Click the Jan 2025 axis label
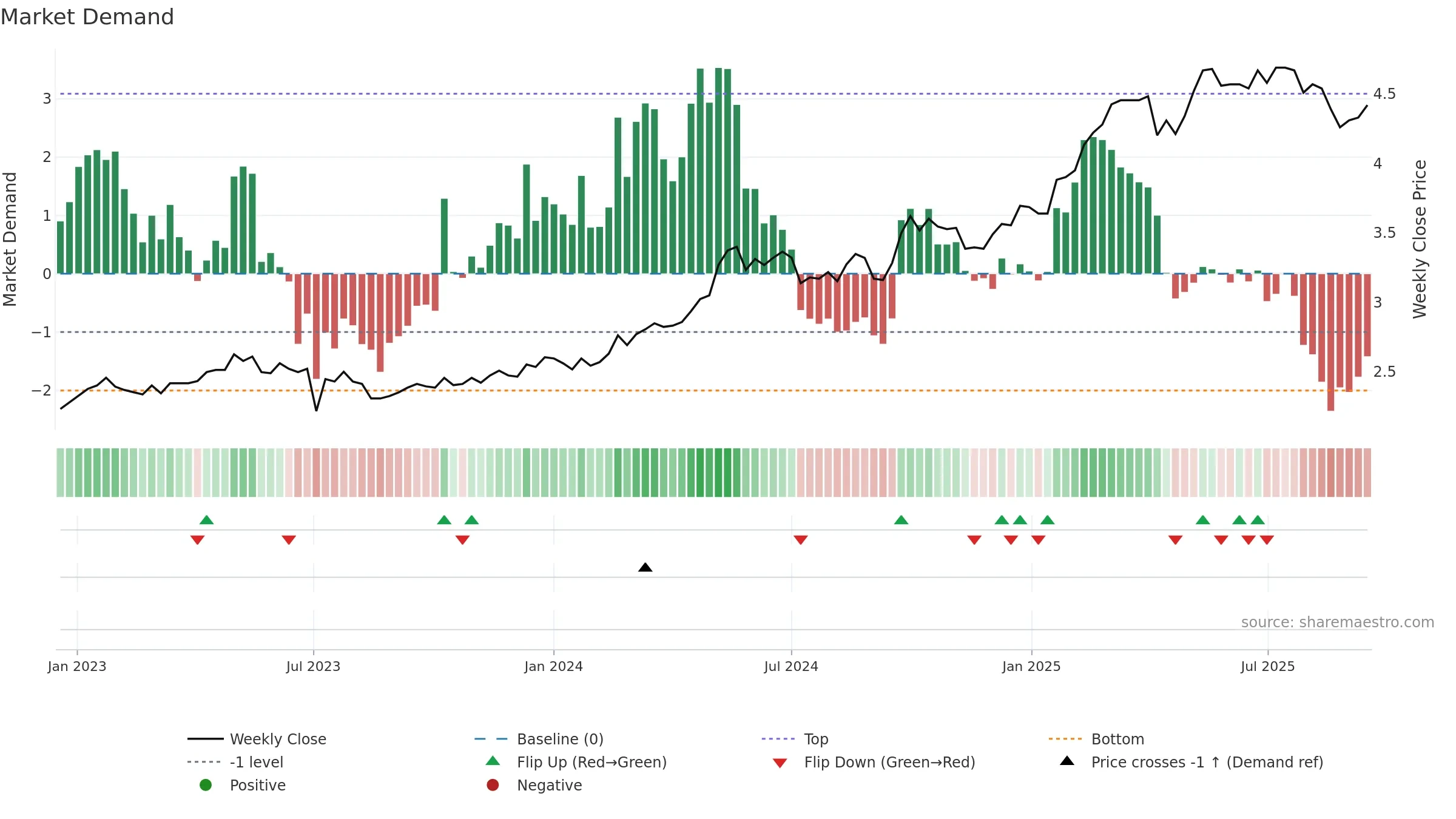 (x=1031, y=666)
